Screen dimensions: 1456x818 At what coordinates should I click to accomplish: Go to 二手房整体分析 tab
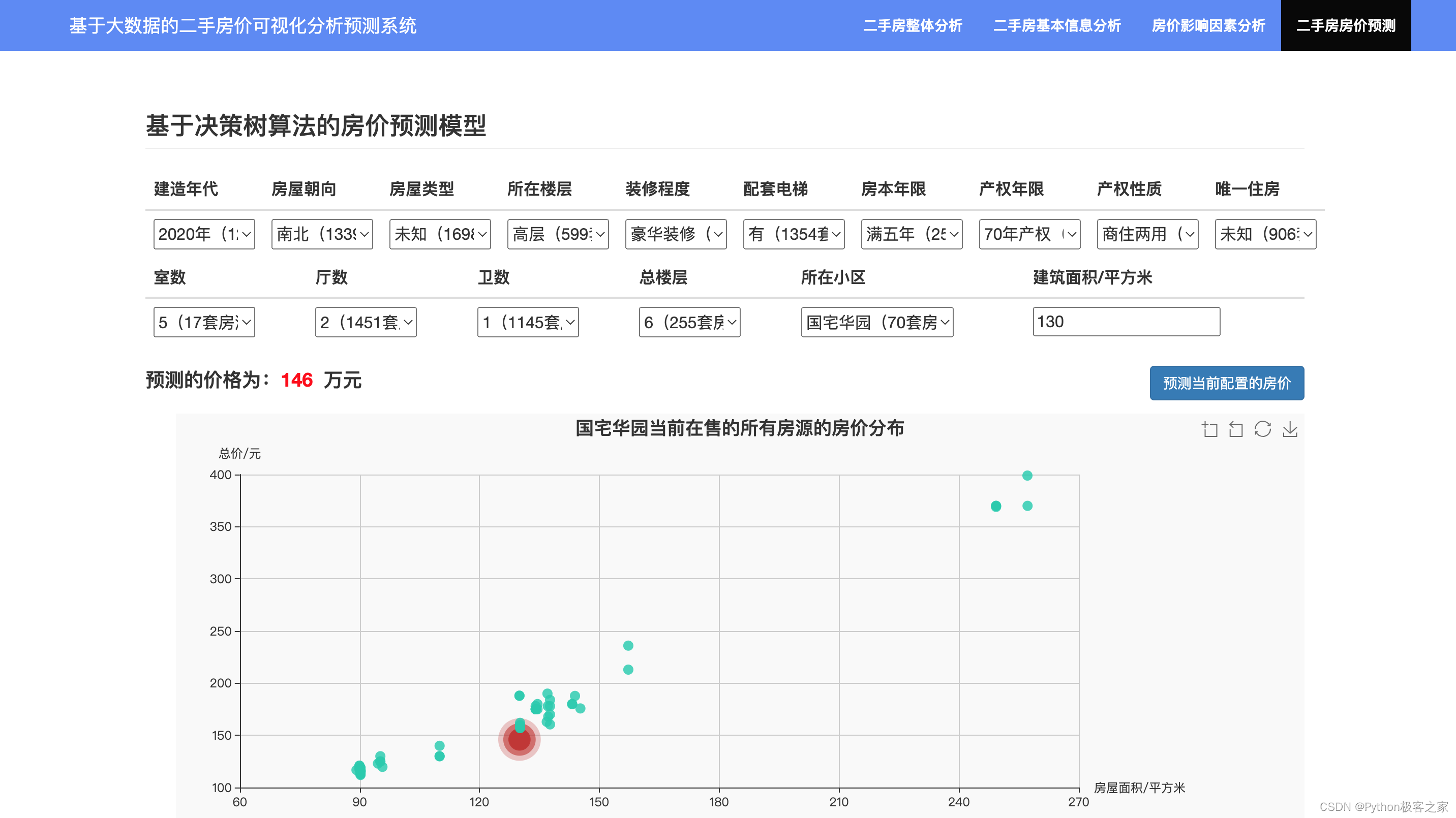click(x=913, y=25)
